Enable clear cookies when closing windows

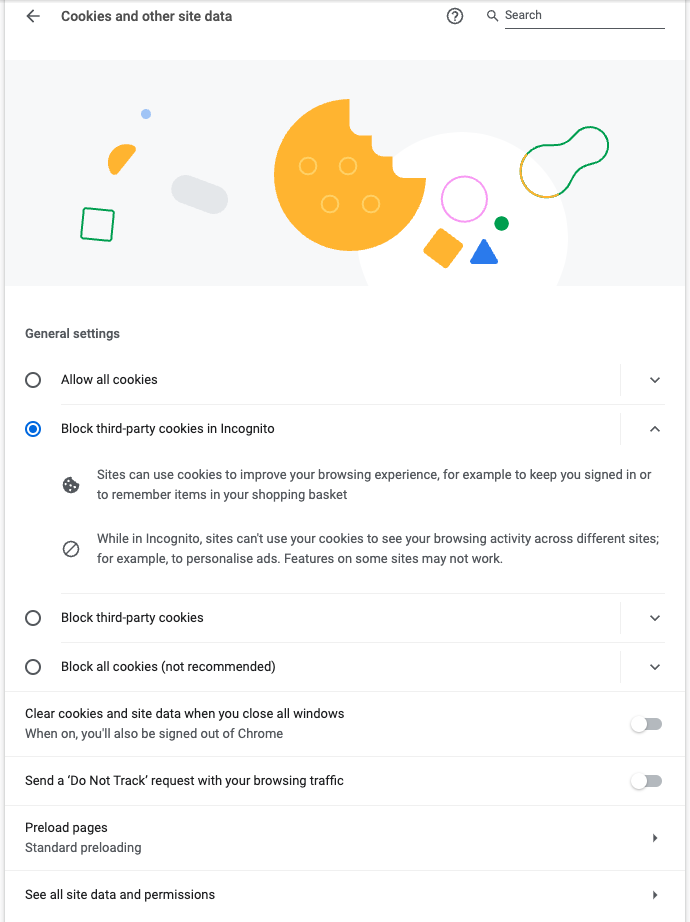(646, 724)
